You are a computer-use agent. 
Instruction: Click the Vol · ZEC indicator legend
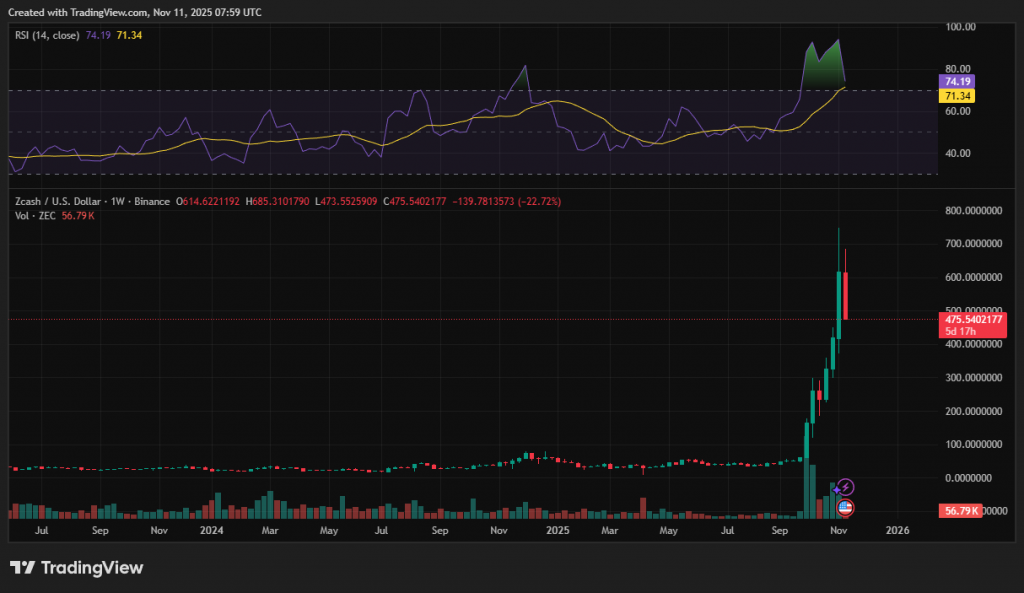pyautogui.click(x=33, y=215)
